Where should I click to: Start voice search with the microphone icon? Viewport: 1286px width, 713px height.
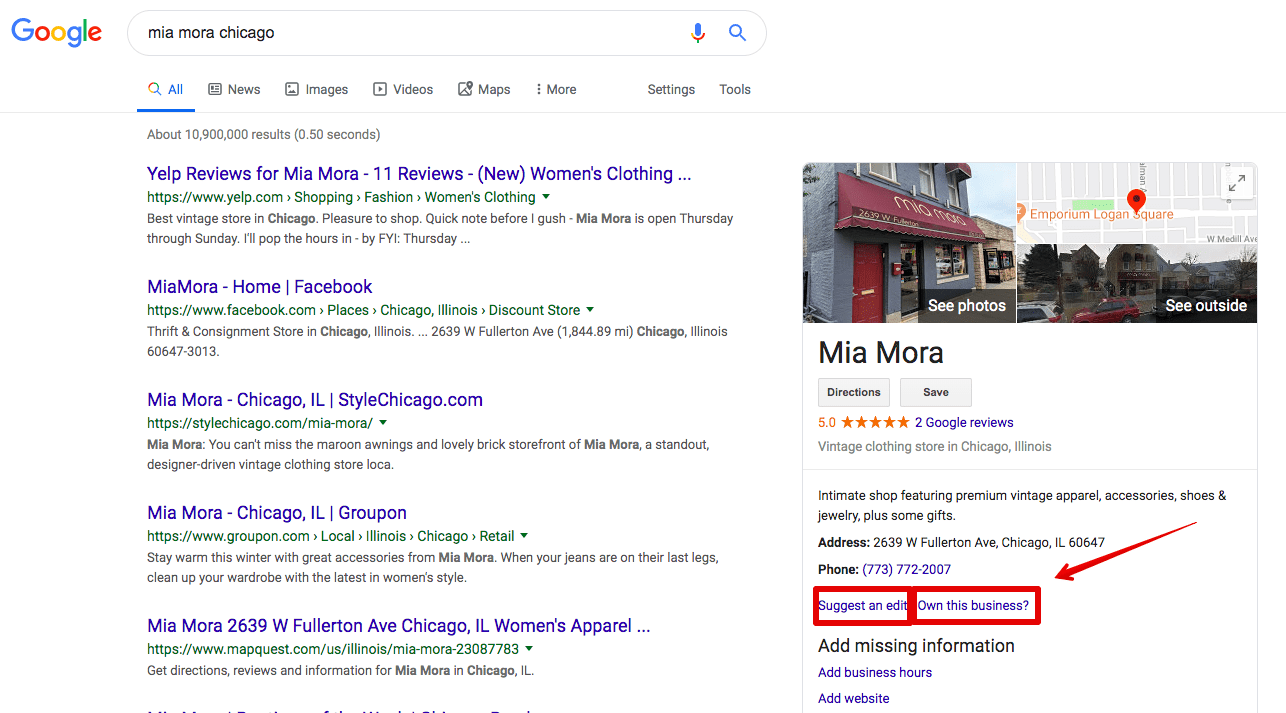[698, 33]
